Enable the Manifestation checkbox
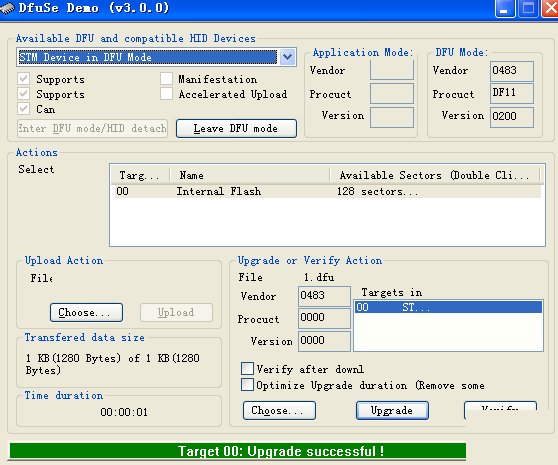This screenshot has height=465, width=558. [x=166, y=79]
